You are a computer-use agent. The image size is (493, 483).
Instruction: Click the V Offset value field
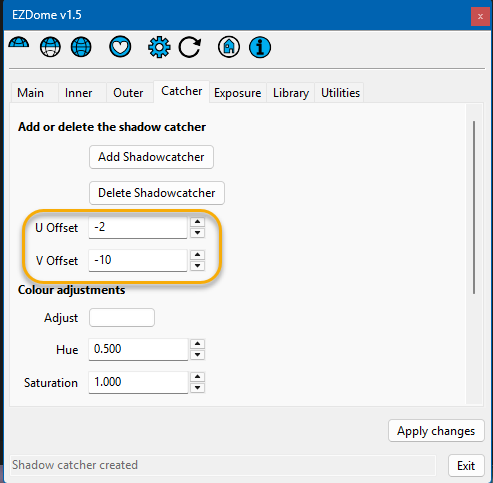(x=138, y=260)
